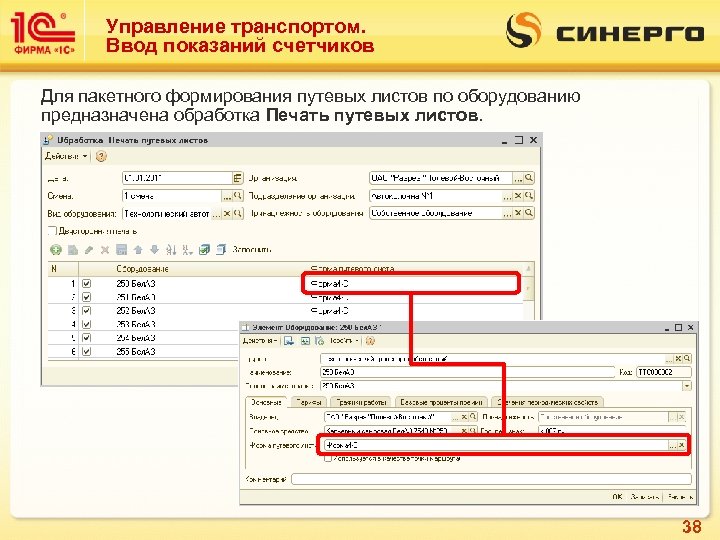Click move row down arrow icon
The image size is (720, 540).
click(x=154, y=250)
